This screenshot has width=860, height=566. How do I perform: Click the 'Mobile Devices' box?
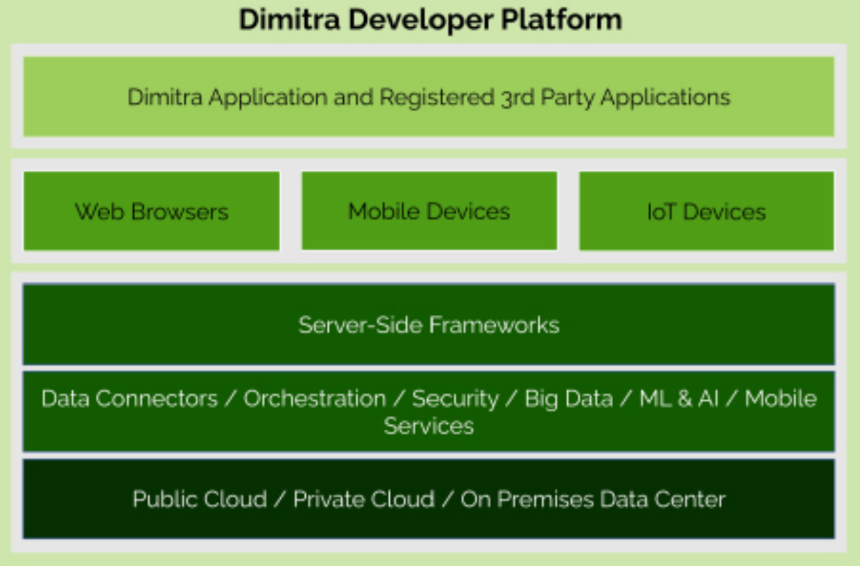(429, 211)
